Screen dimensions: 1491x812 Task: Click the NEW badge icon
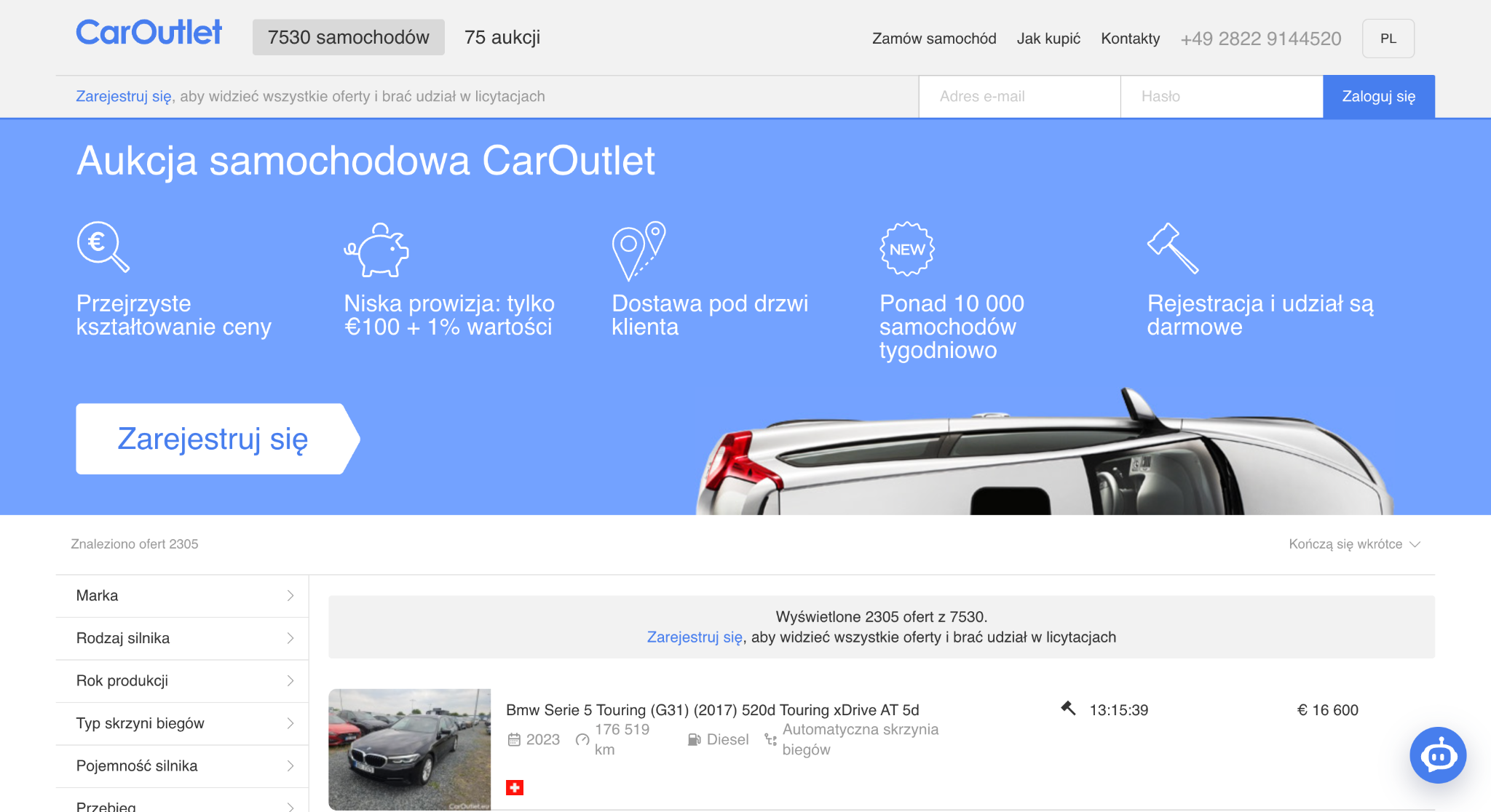click(x=907, y=249)
